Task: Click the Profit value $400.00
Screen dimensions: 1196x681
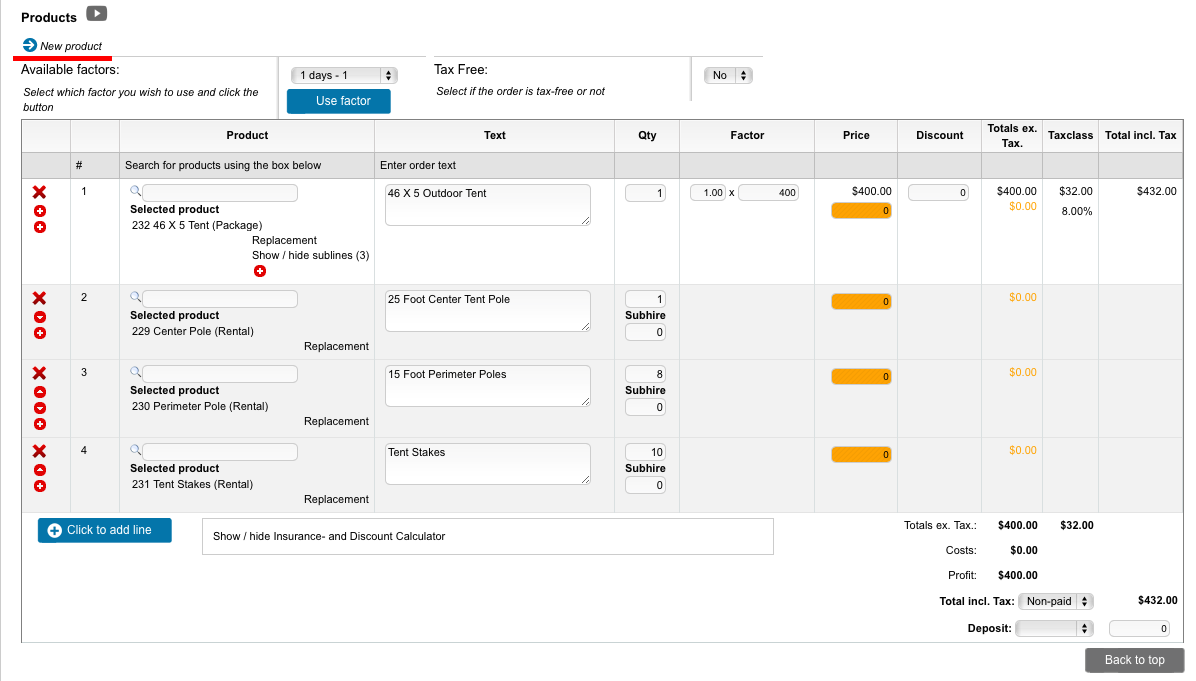Action: (x=1018, y=576)
